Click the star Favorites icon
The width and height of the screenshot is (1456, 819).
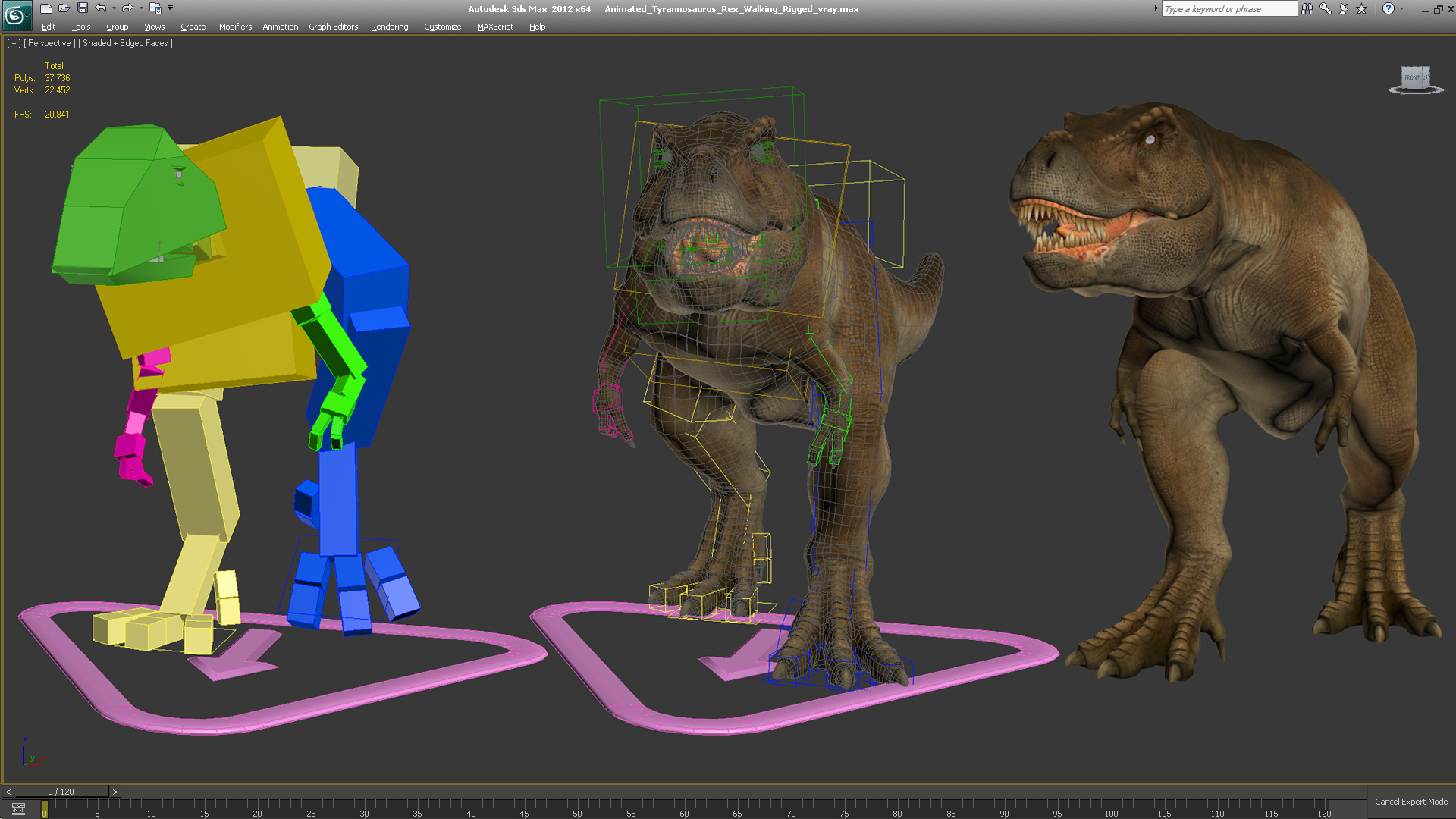[1362, 8]
